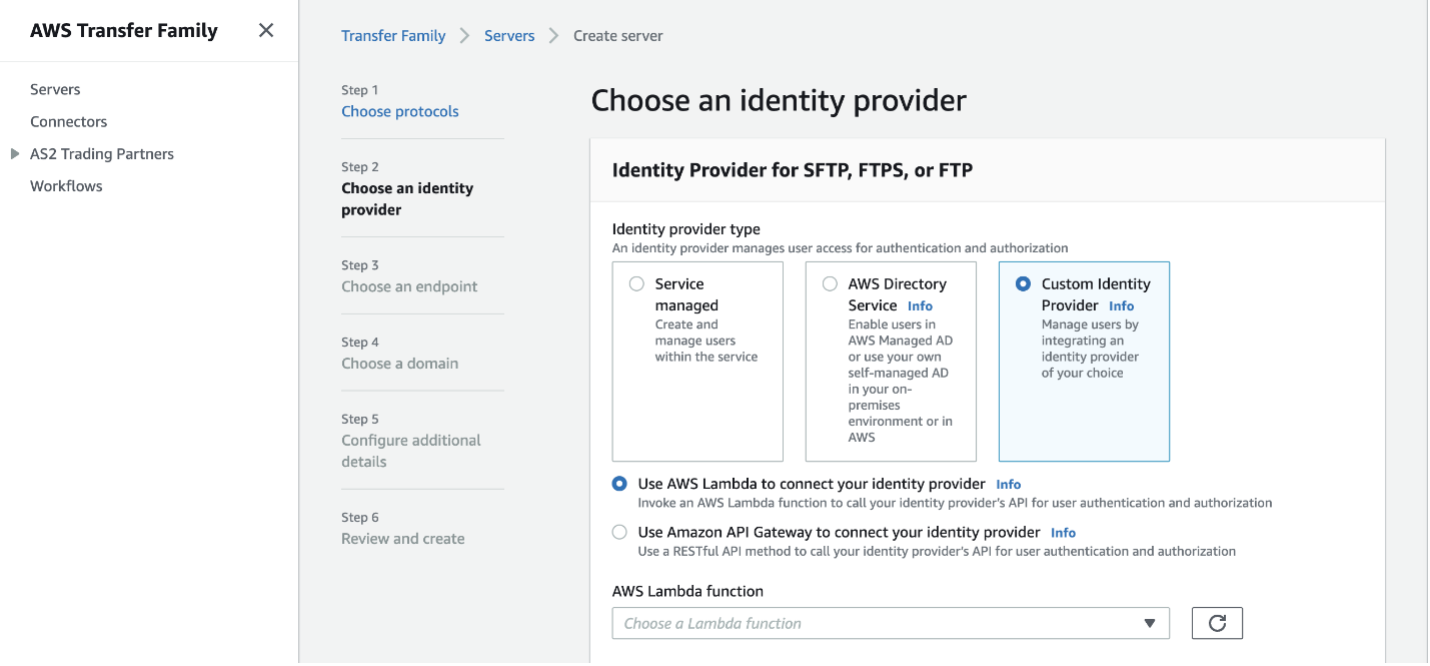Image resolution: width=1430 pixels, height=666 pixels.
Task: Open Info for the AWS Lambda option
Action: coord(1008,484)
